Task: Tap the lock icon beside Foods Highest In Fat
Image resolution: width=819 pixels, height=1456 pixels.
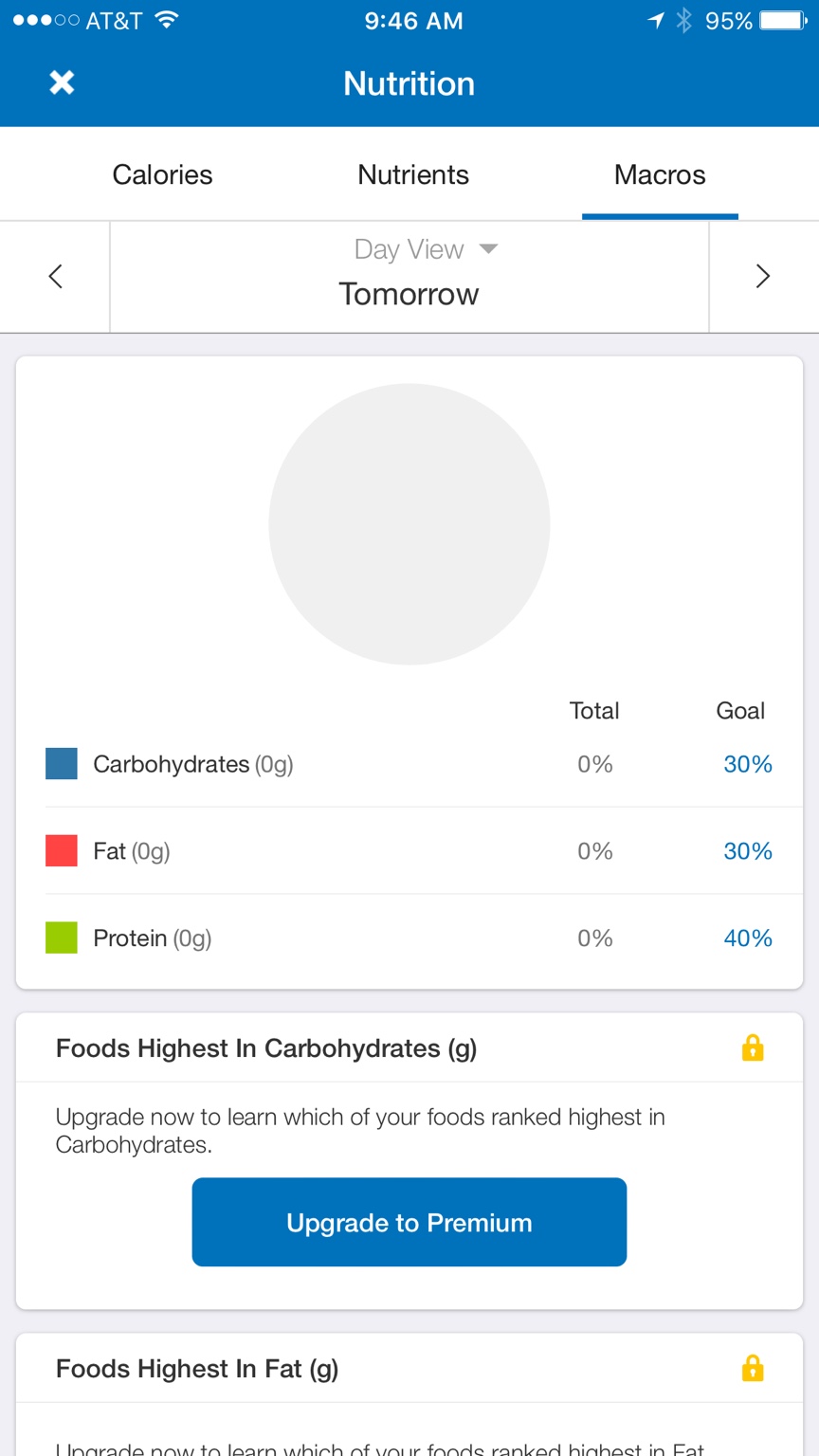Action: [753, 1368]
